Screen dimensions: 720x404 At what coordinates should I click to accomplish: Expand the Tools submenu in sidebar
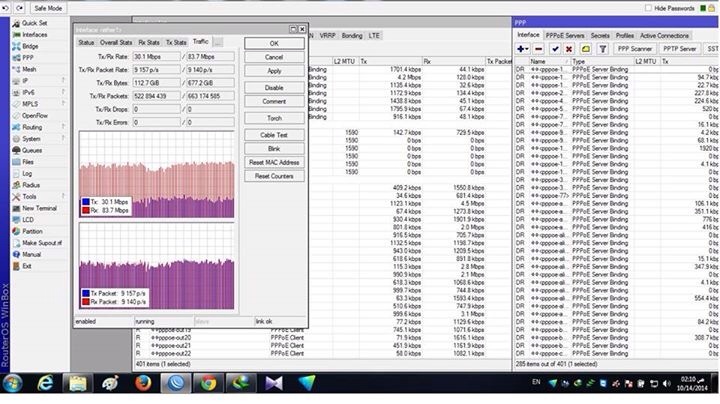(39, 196)
